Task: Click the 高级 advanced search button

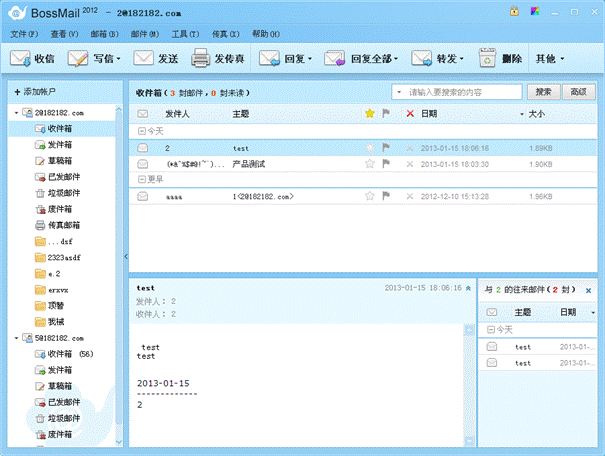Action: pos(576,92)
